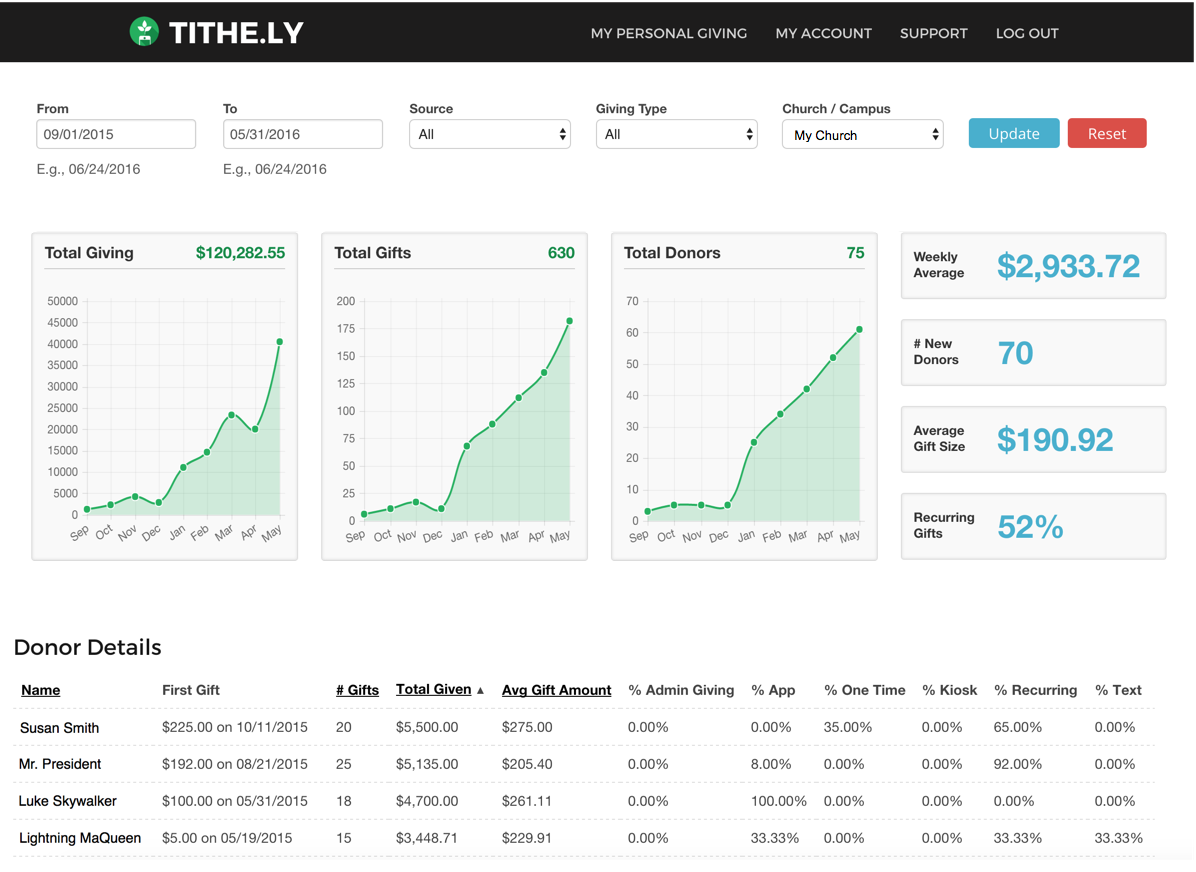The height and width of the screenshot is (872, 1196).
Task: Click Log Out in the navbar
Action: click(x=1027, y=33)
